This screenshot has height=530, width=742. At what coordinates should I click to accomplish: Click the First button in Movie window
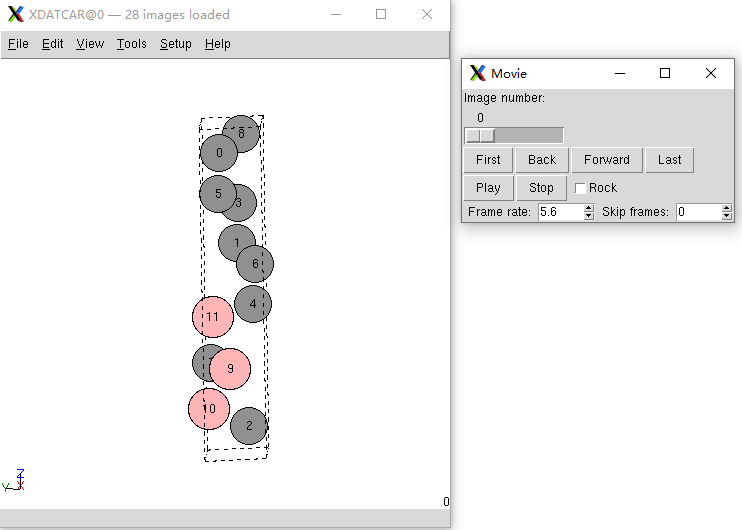488,160
